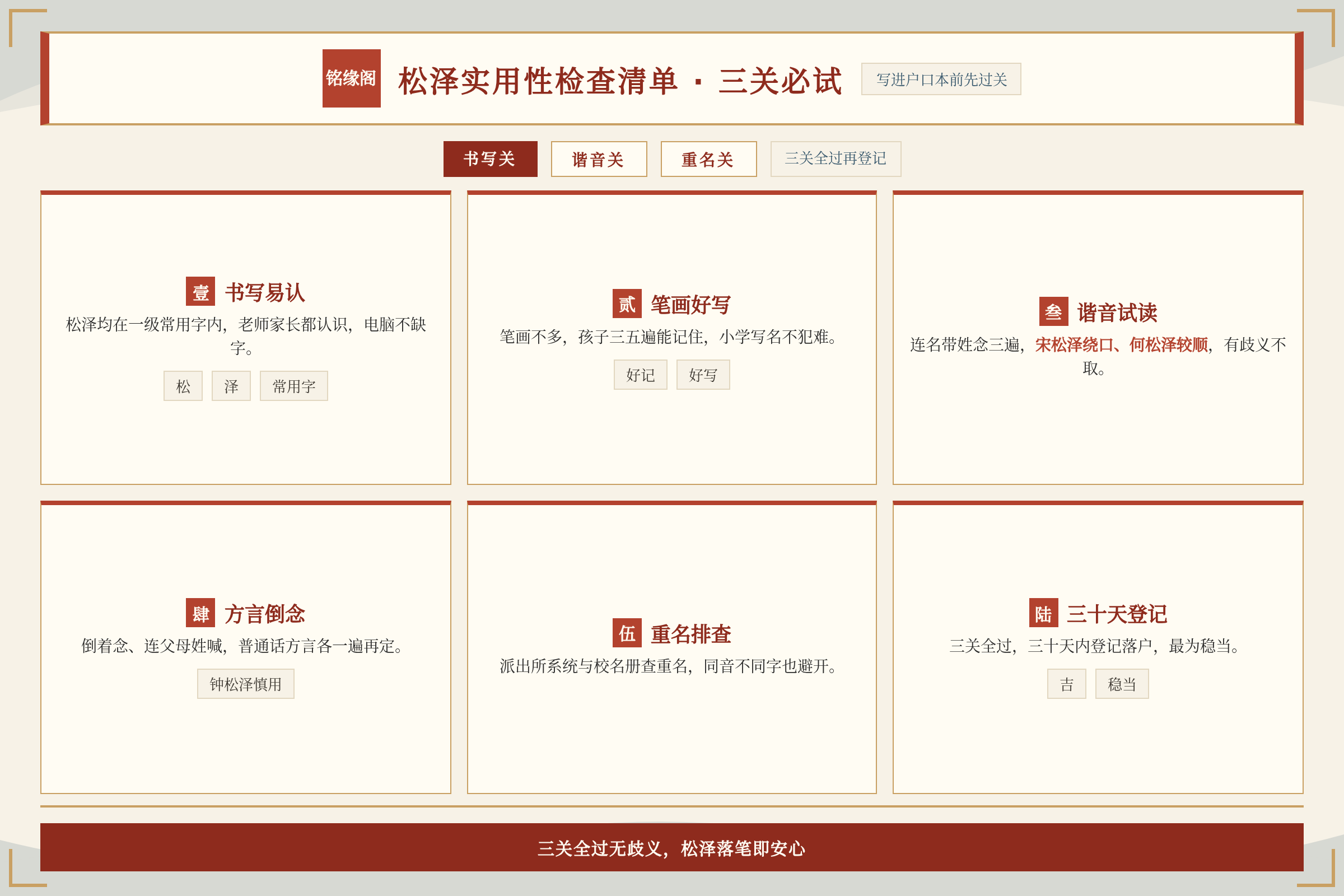Switch to the 谐音关 tab
Viewport: 1344px width, 896px height.
click(x=599, y=159)
